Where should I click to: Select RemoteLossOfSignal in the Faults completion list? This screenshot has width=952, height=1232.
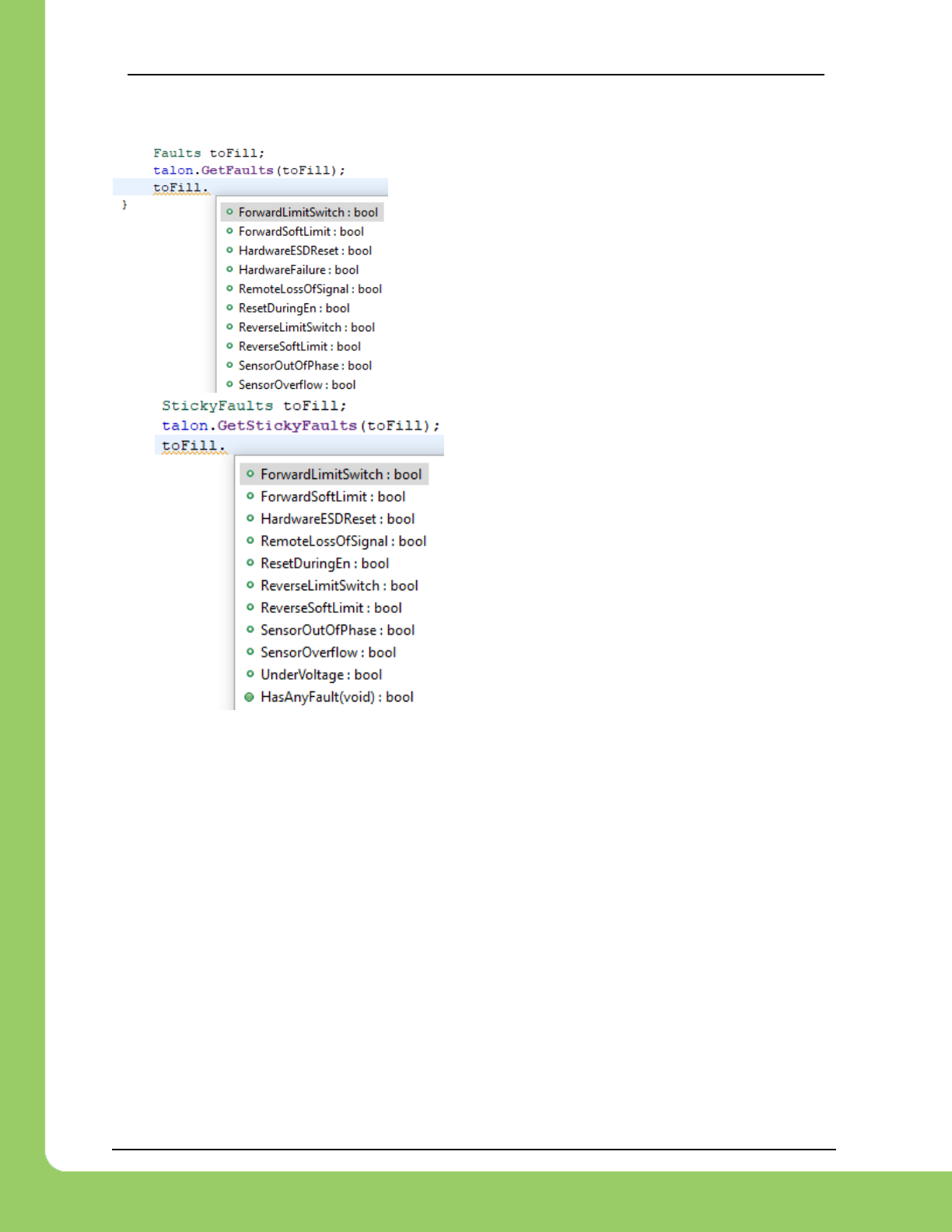pyautogui.click(x=310, y=289)
